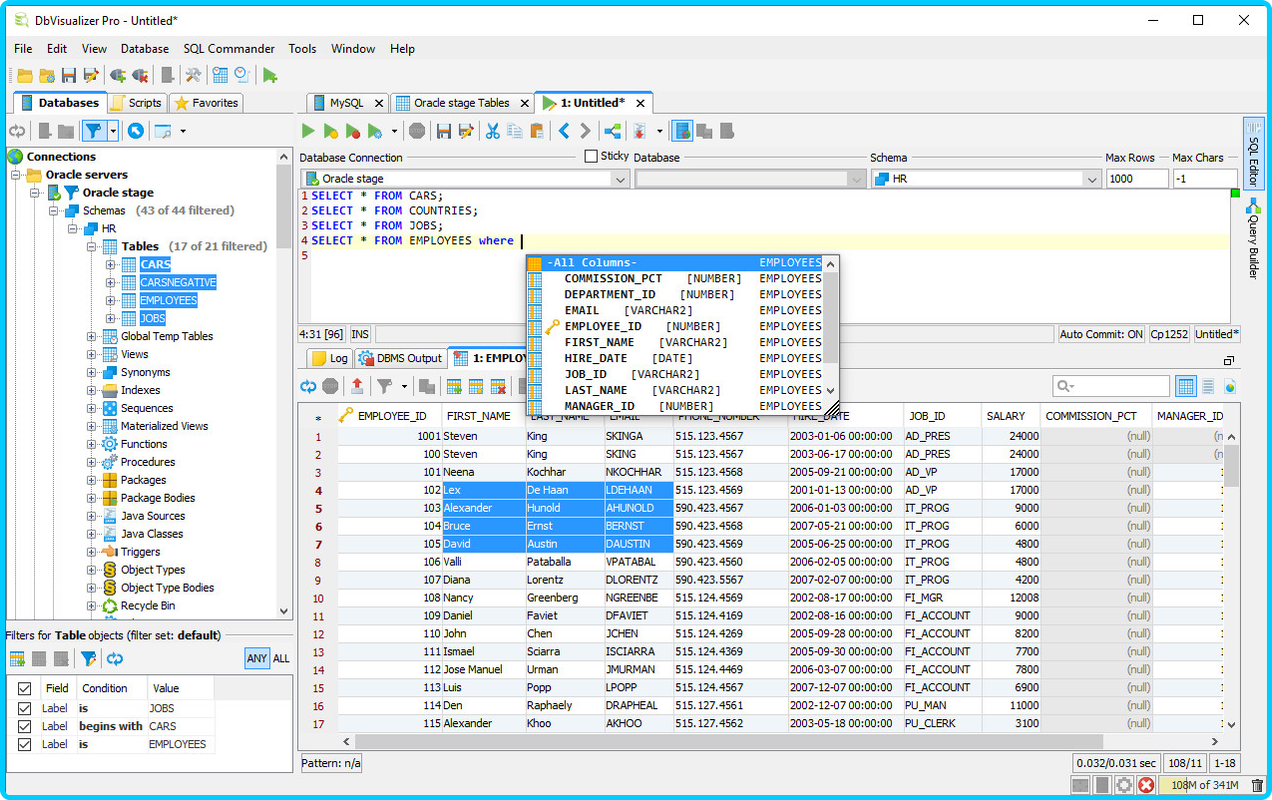Screen dimensions: 1272x800
Task: Click the blue circular locate icon in Databases toolbar
Action: pos(135,131)
